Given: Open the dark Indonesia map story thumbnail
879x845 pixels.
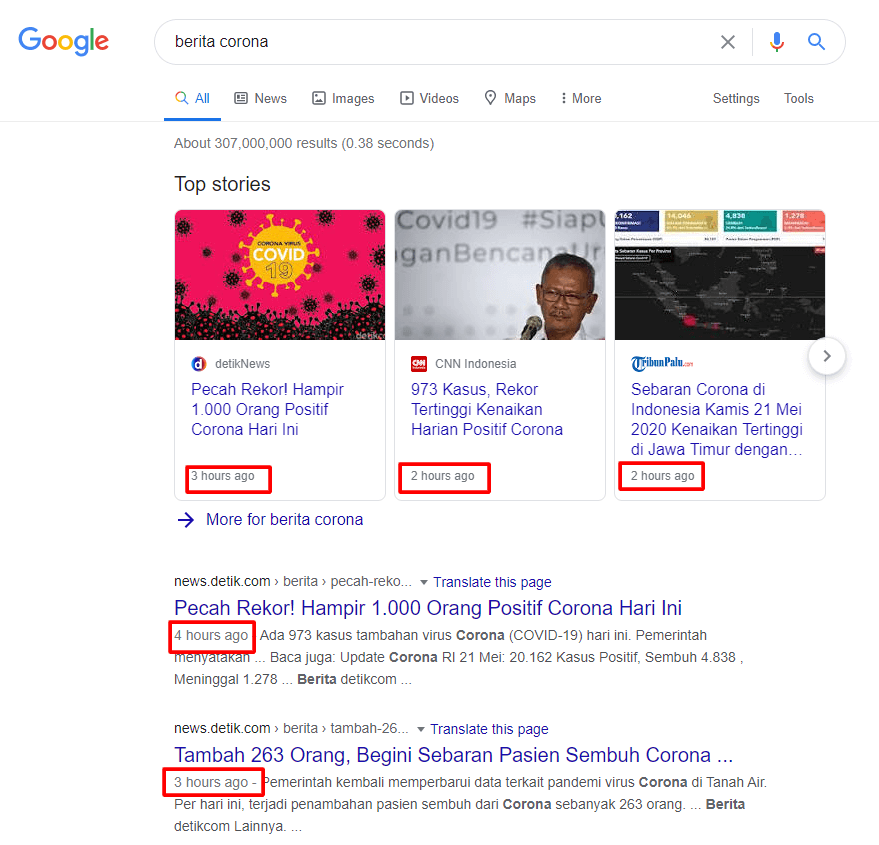Looking at the screenshot, I should pos(720,275).
